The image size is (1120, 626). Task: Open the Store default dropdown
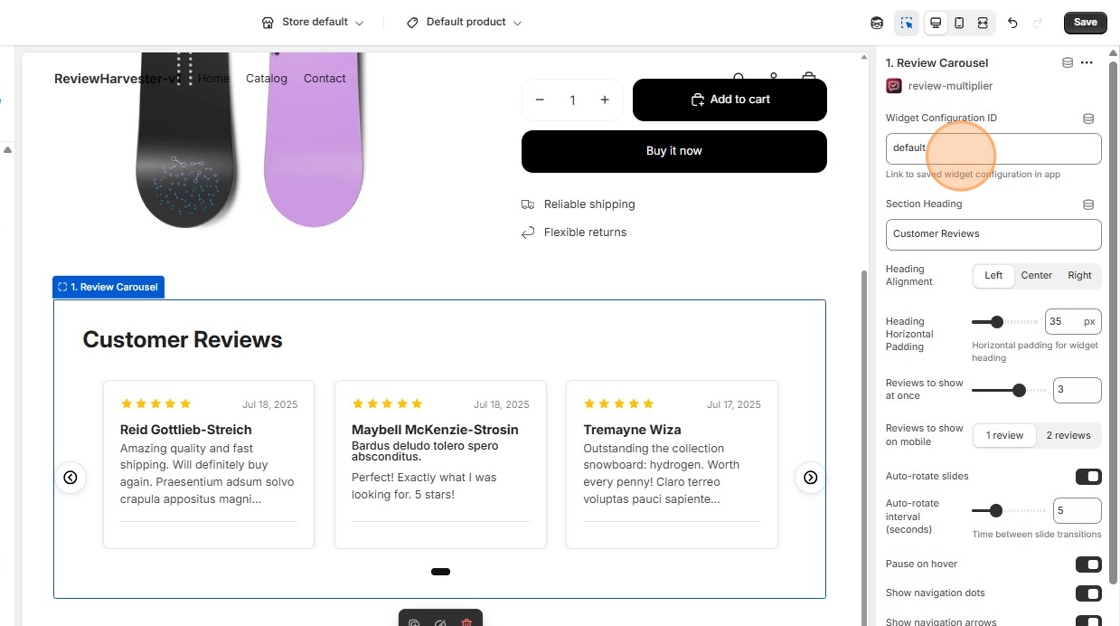(x=313, y=21)
